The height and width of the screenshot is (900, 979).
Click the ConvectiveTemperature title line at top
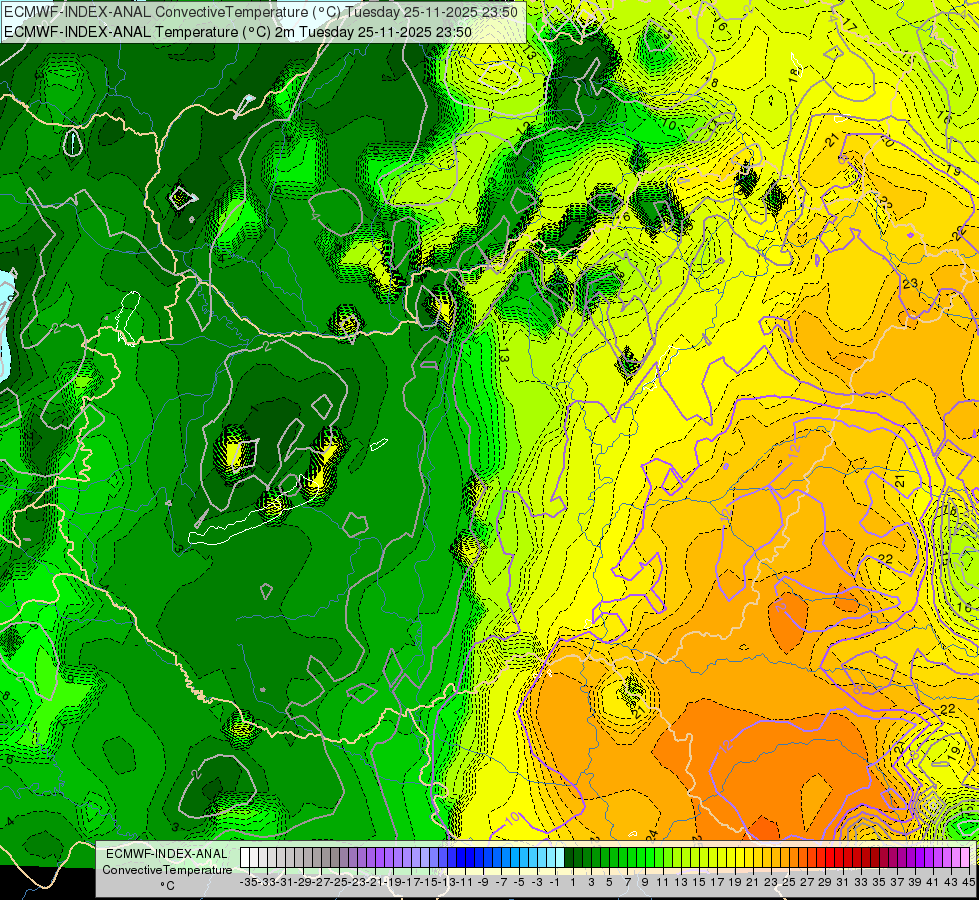[261, 12]
